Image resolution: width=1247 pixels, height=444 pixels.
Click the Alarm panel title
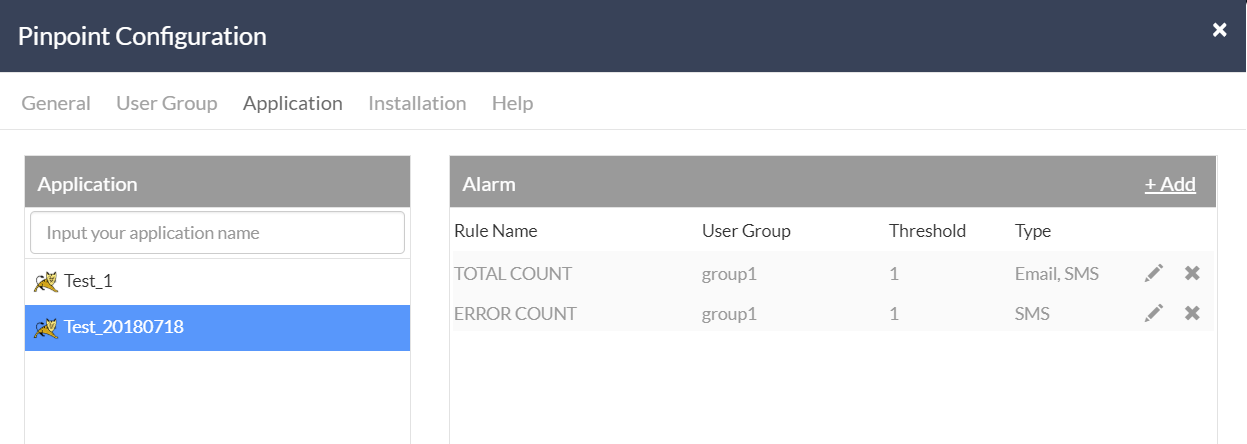[489, 184]
